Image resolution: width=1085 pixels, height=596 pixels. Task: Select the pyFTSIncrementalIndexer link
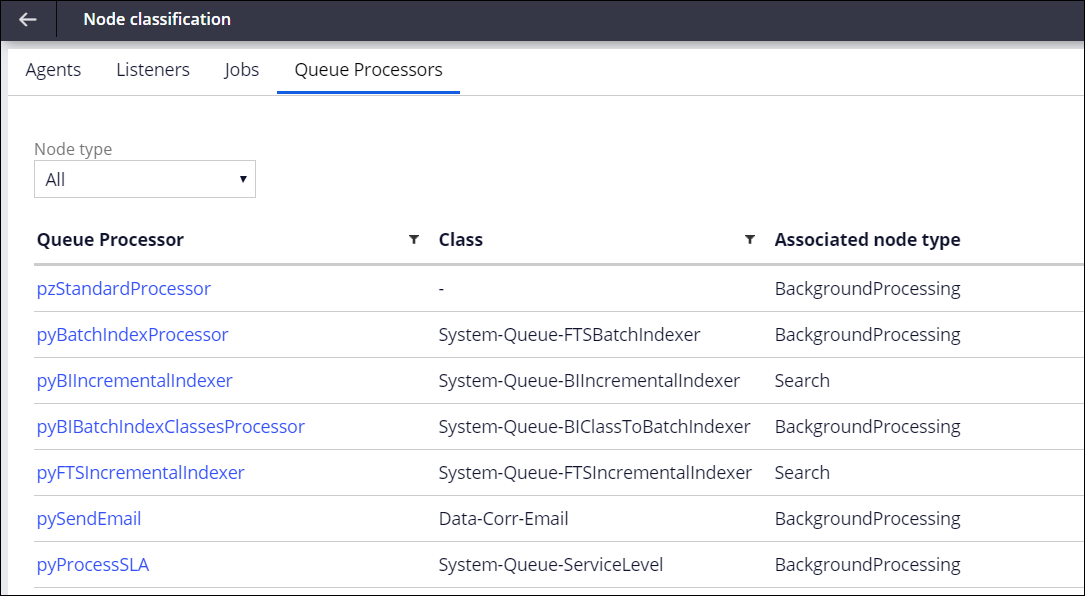pos(141,473)
